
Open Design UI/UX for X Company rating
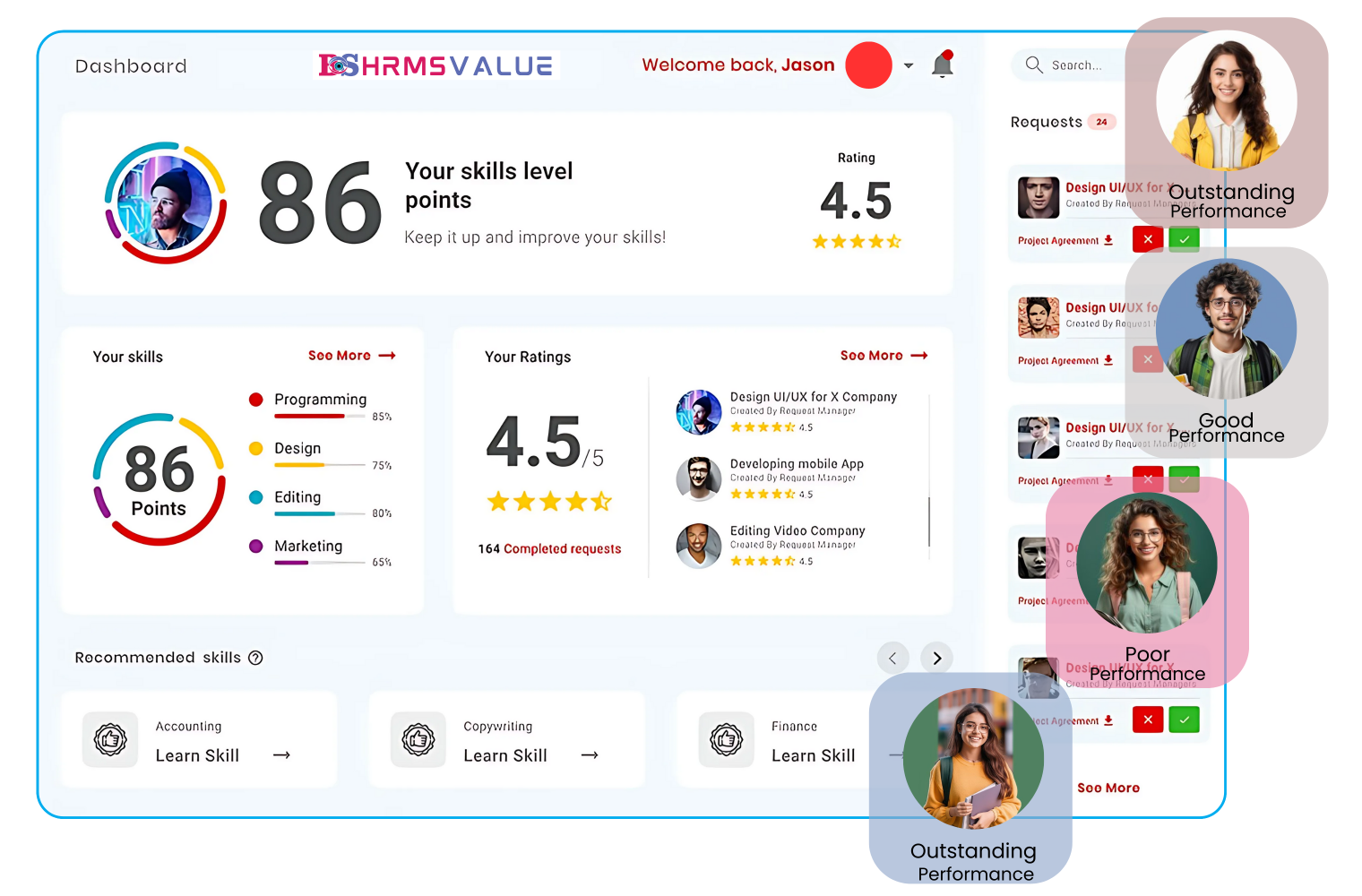click(813, 397)
